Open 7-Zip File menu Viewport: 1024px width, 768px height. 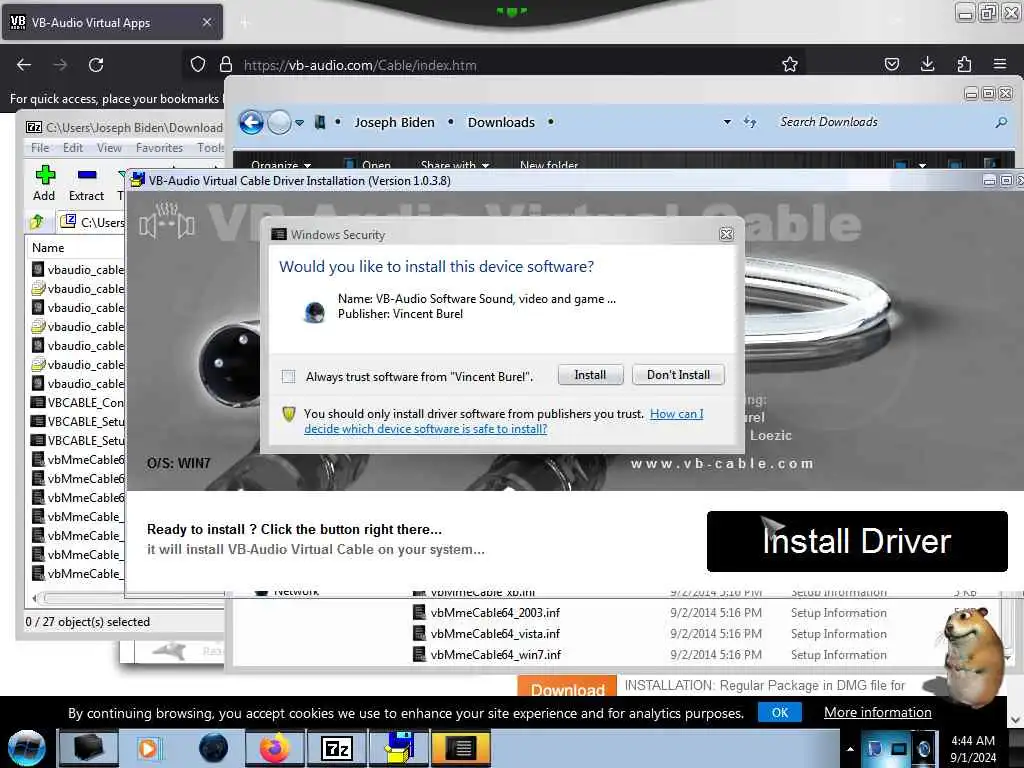pos(40,148)
